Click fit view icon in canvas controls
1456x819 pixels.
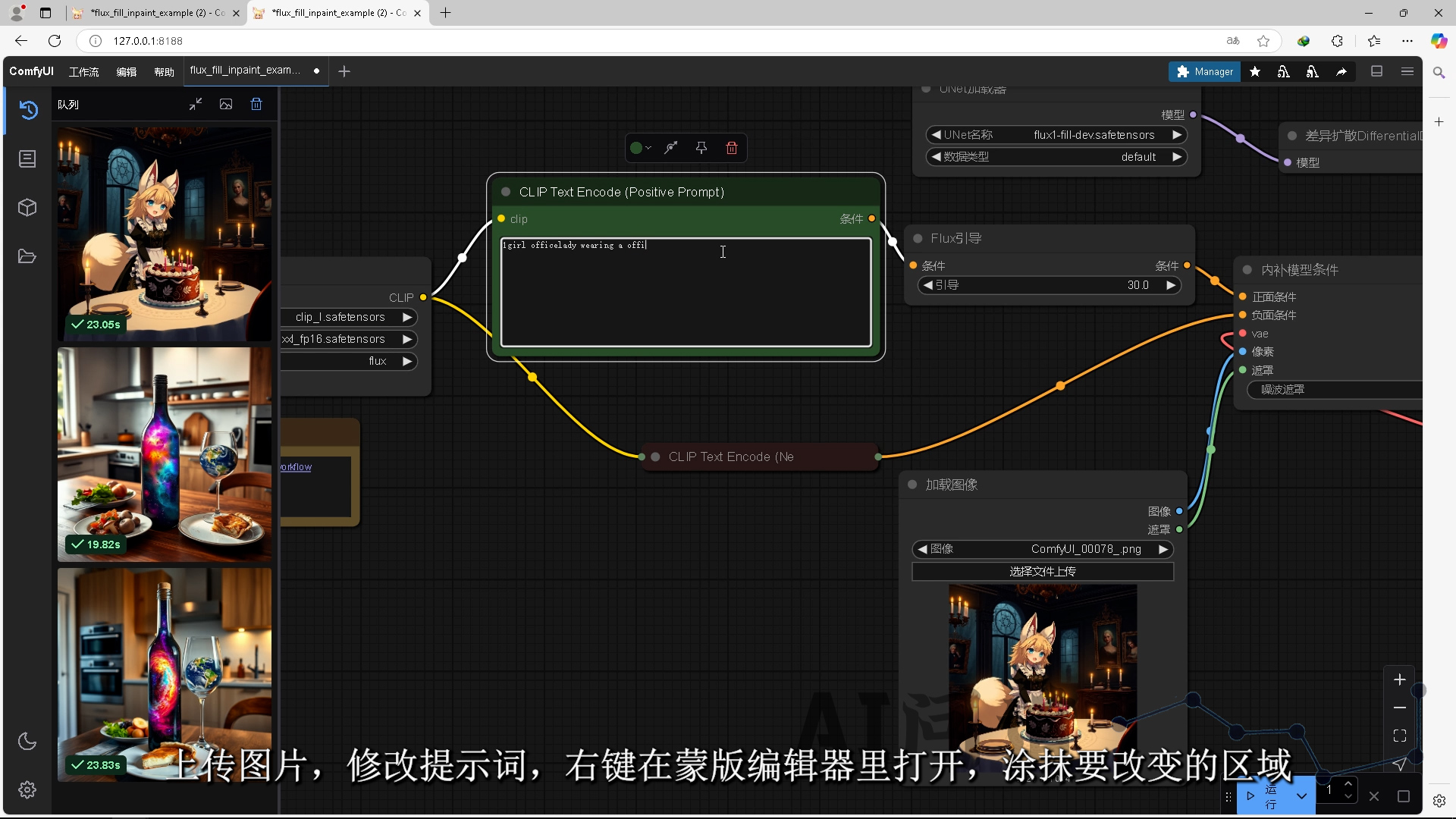click(x=1400, y=736)
